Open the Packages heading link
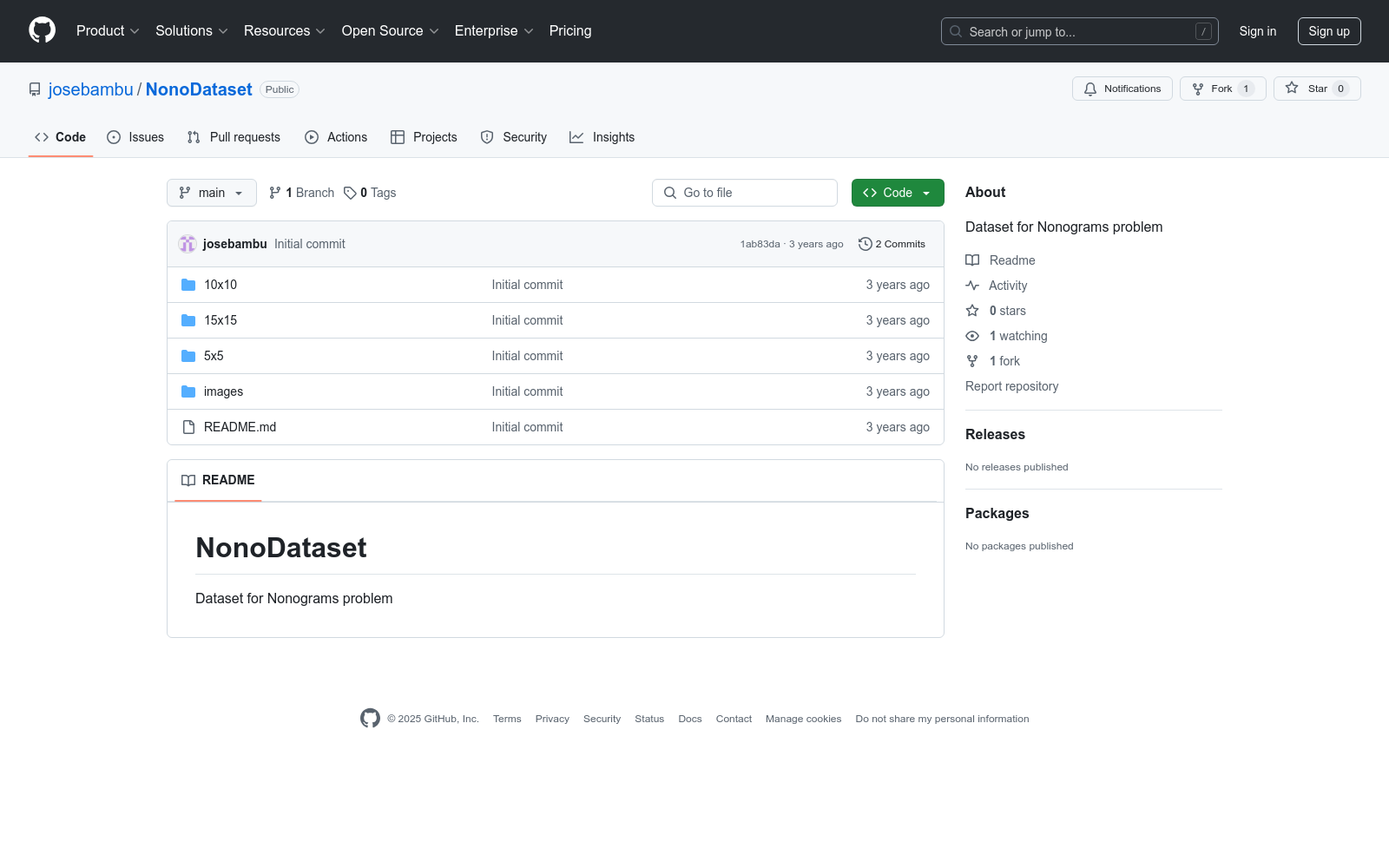The width and height of the screenshot is (1389, 868). point(997,514)
